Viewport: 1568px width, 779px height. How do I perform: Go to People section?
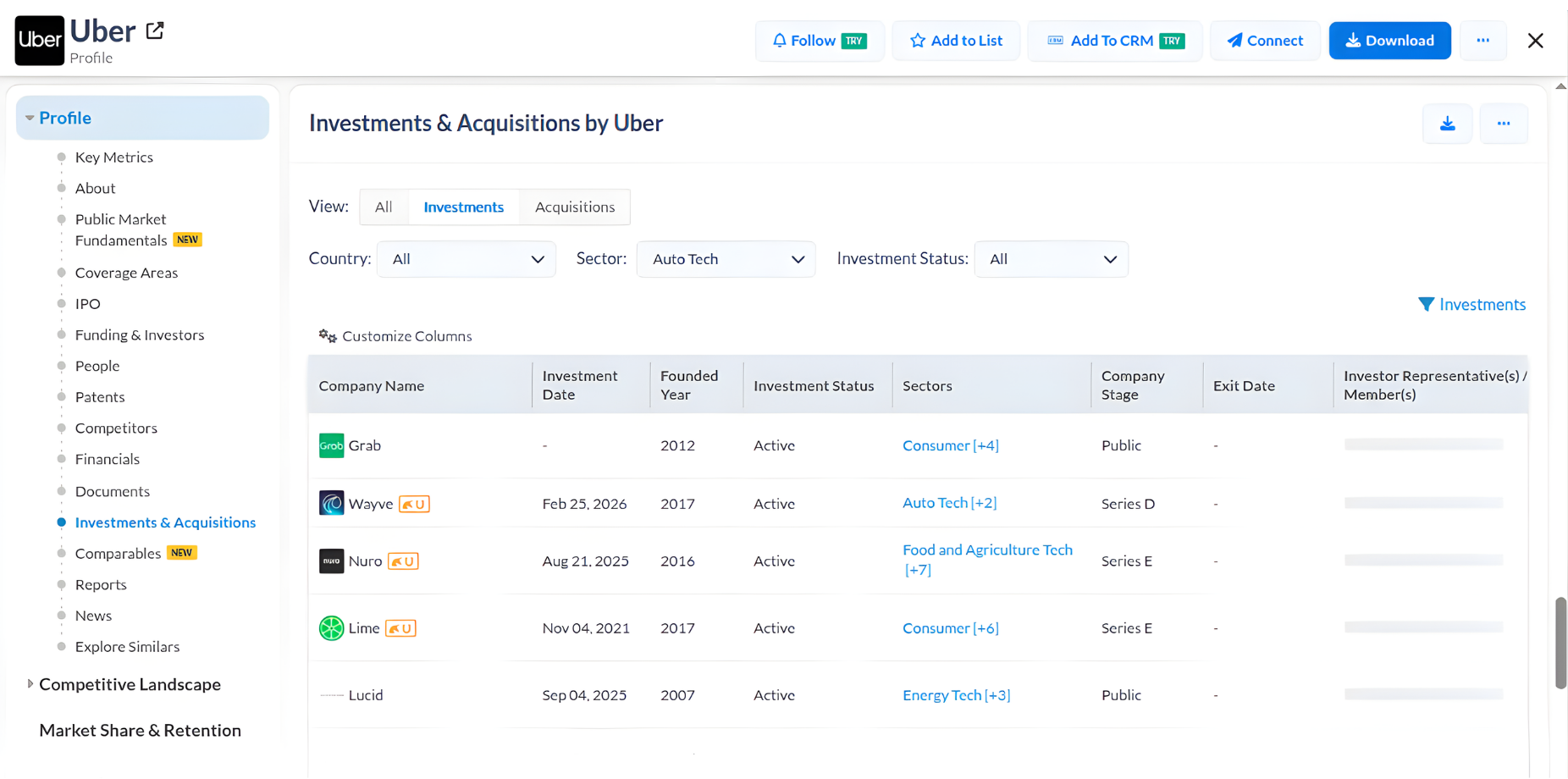coord(97,366)
